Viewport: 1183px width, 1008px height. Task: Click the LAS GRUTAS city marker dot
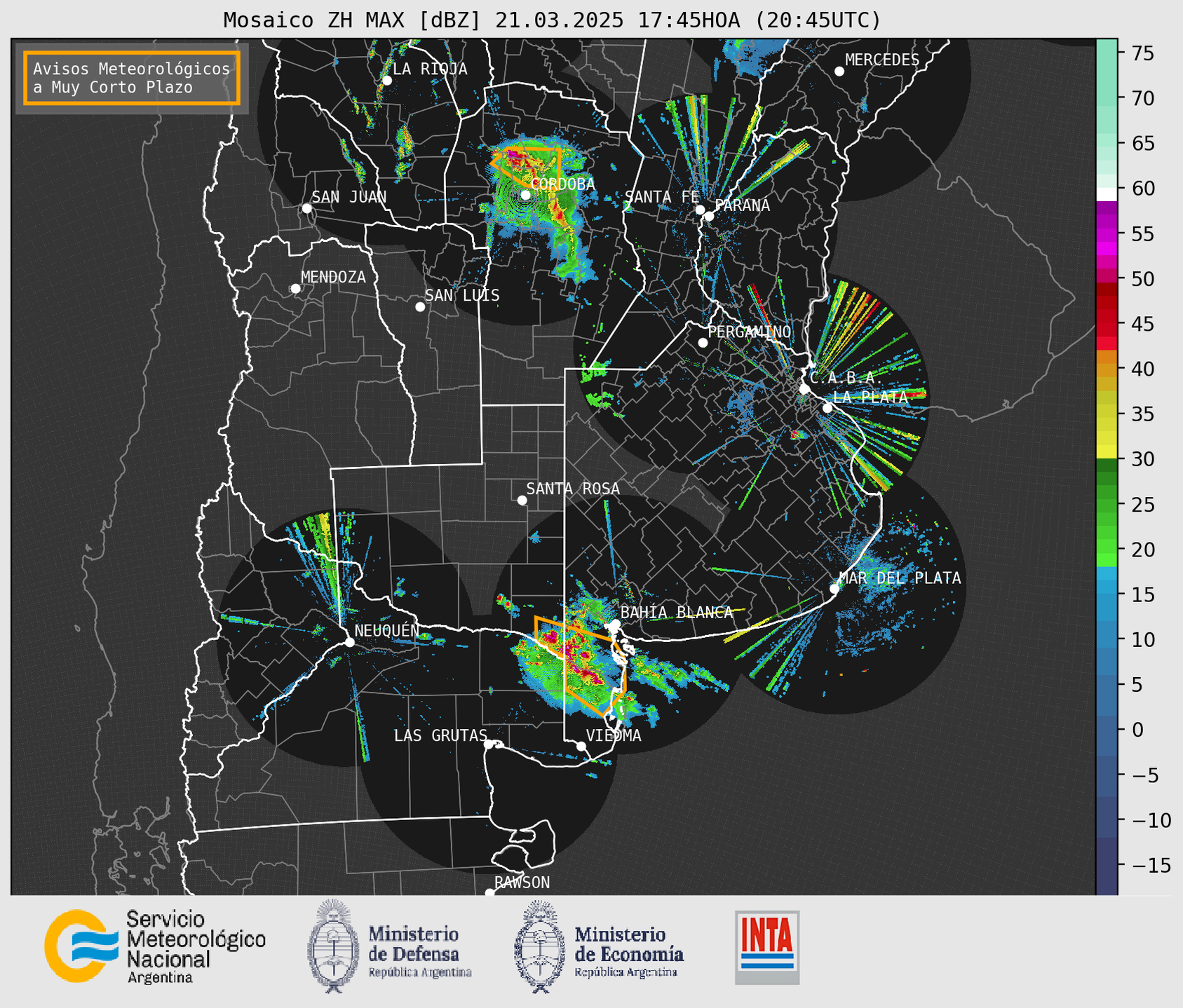click(x=489, y=744)
